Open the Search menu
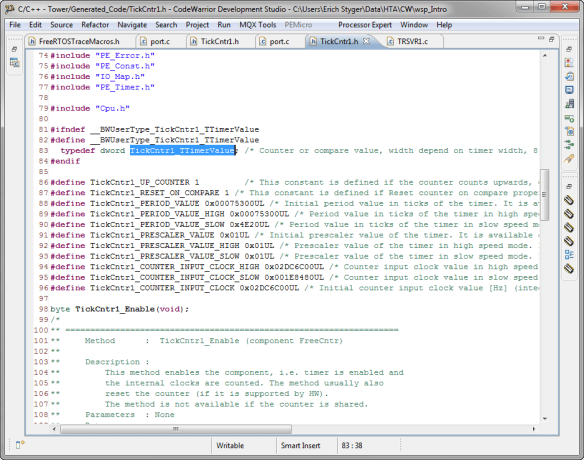This screenshot has height=460, width=584. [x=166, y=25]
